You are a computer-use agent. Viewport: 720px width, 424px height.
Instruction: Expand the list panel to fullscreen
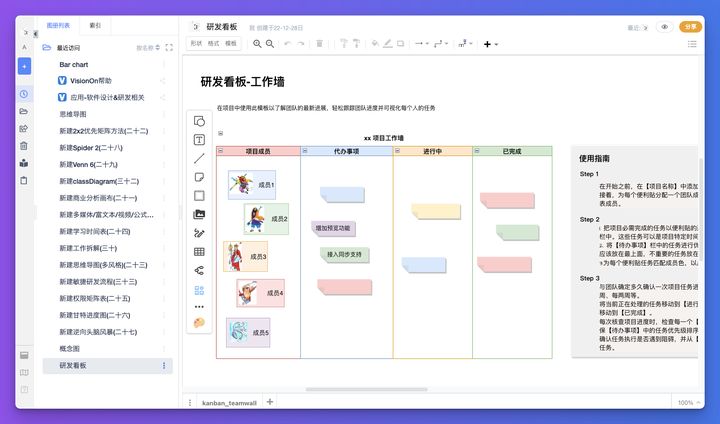(x=169, y=48)
